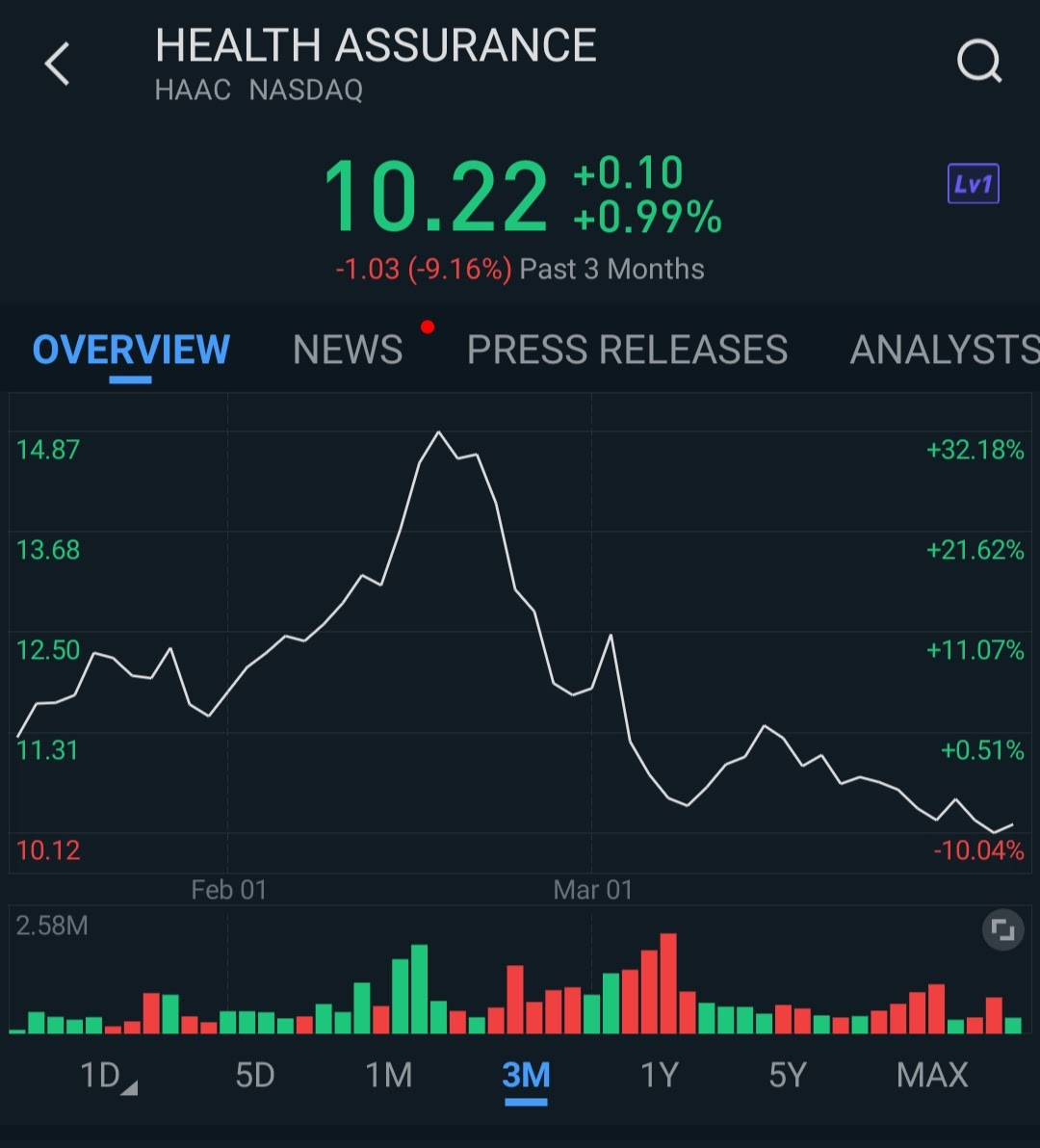The width and height of the screenshot is (1040, 1148).
Task: Select the 3M time range
Action: [x=526, y=1076]
